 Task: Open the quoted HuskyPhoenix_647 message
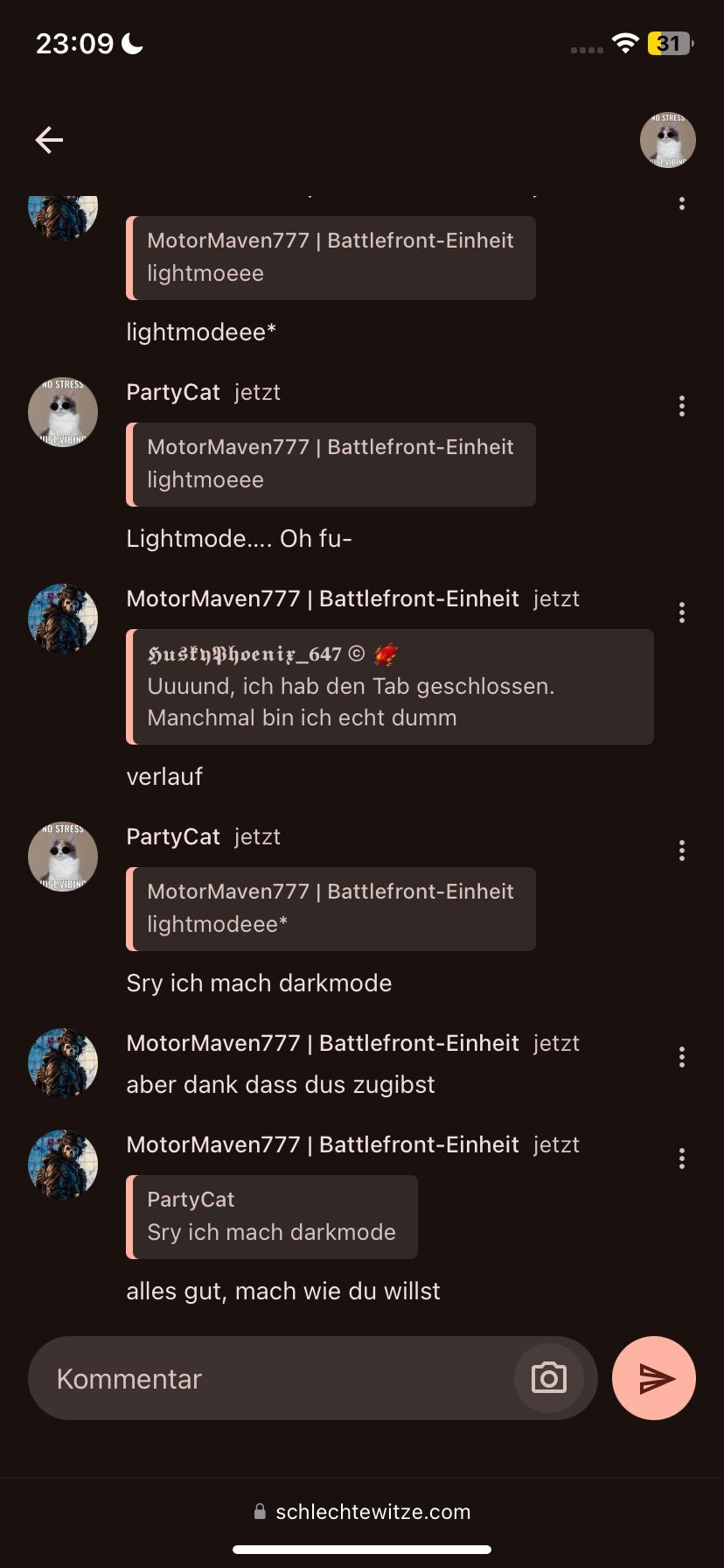point(390,687)
